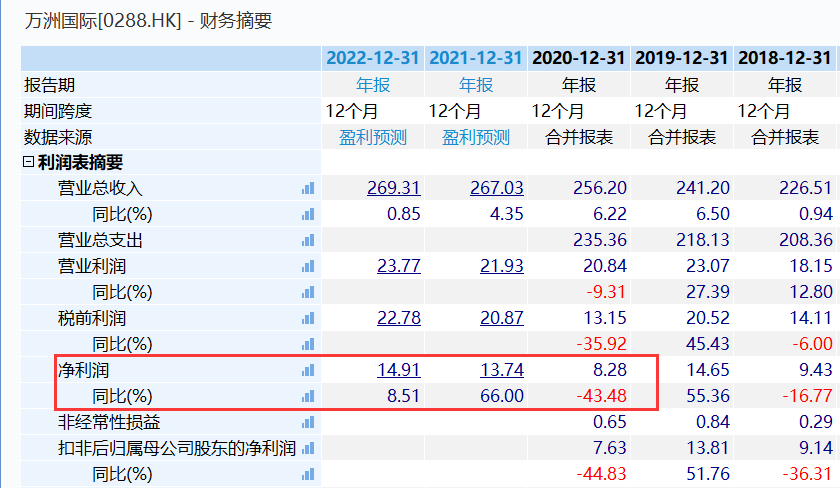Click chart icon on 净利润 同比(%) row
The width and height of the screenshot is (840, 488).
coord(308,396)
